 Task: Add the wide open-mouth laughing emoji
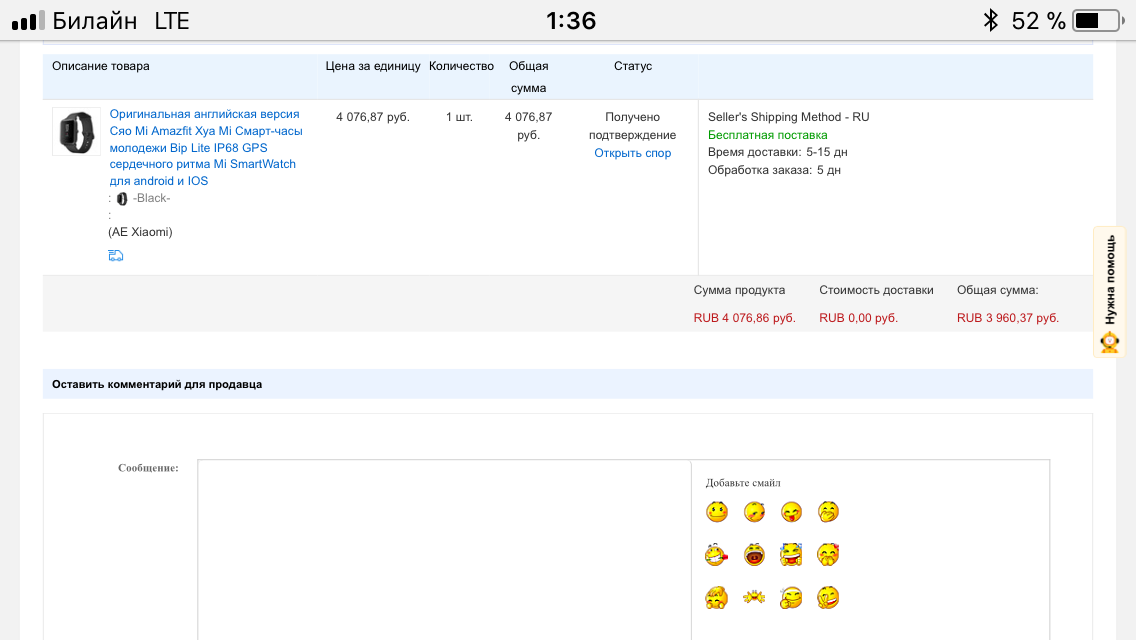tap(754, 555)
